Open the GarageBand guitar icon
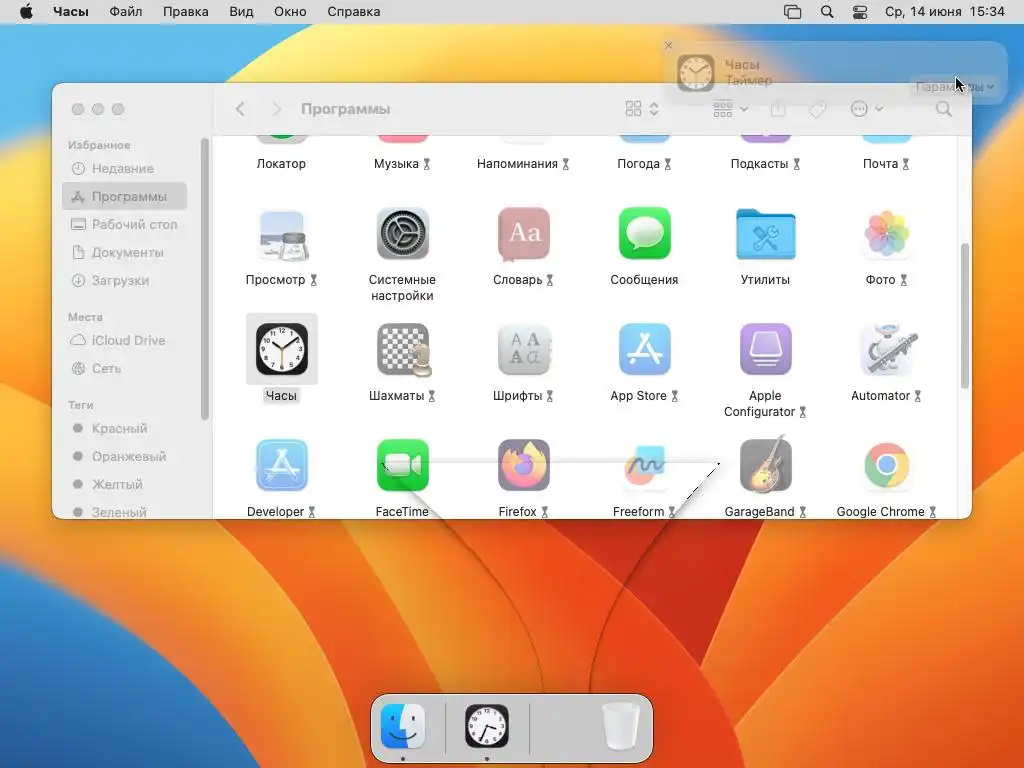Viewport: 1024px width, 768px height. tap(765, 465)
